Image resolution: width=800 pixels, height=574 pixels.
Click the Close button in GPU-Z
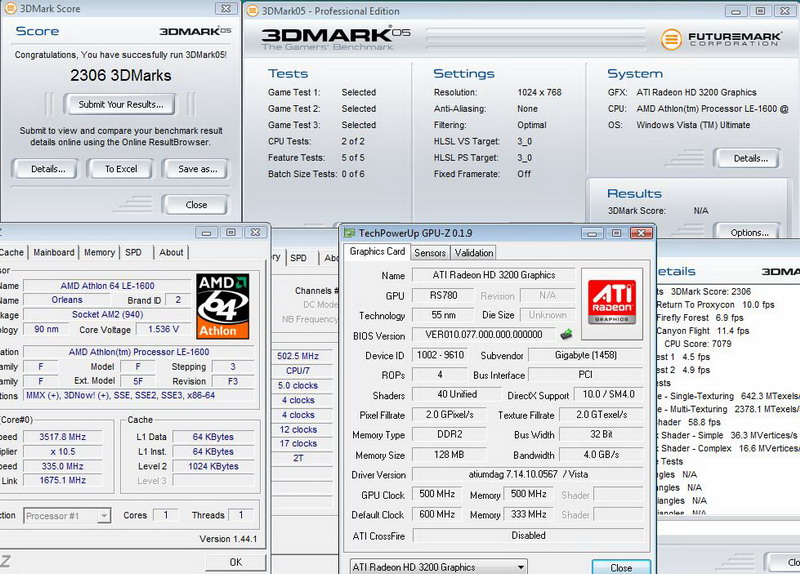point(621,567)
